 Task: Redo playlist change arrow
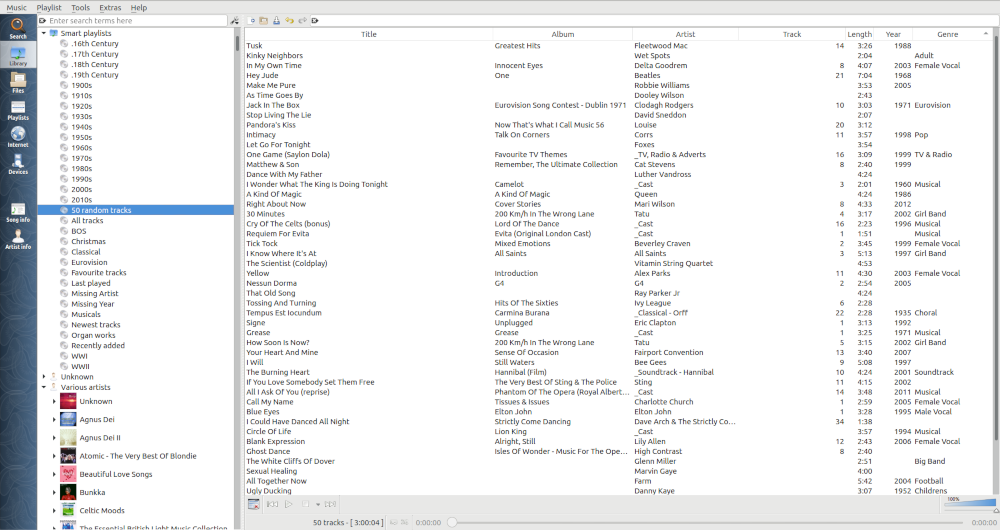pyautogui.click(x=302, y=20)
